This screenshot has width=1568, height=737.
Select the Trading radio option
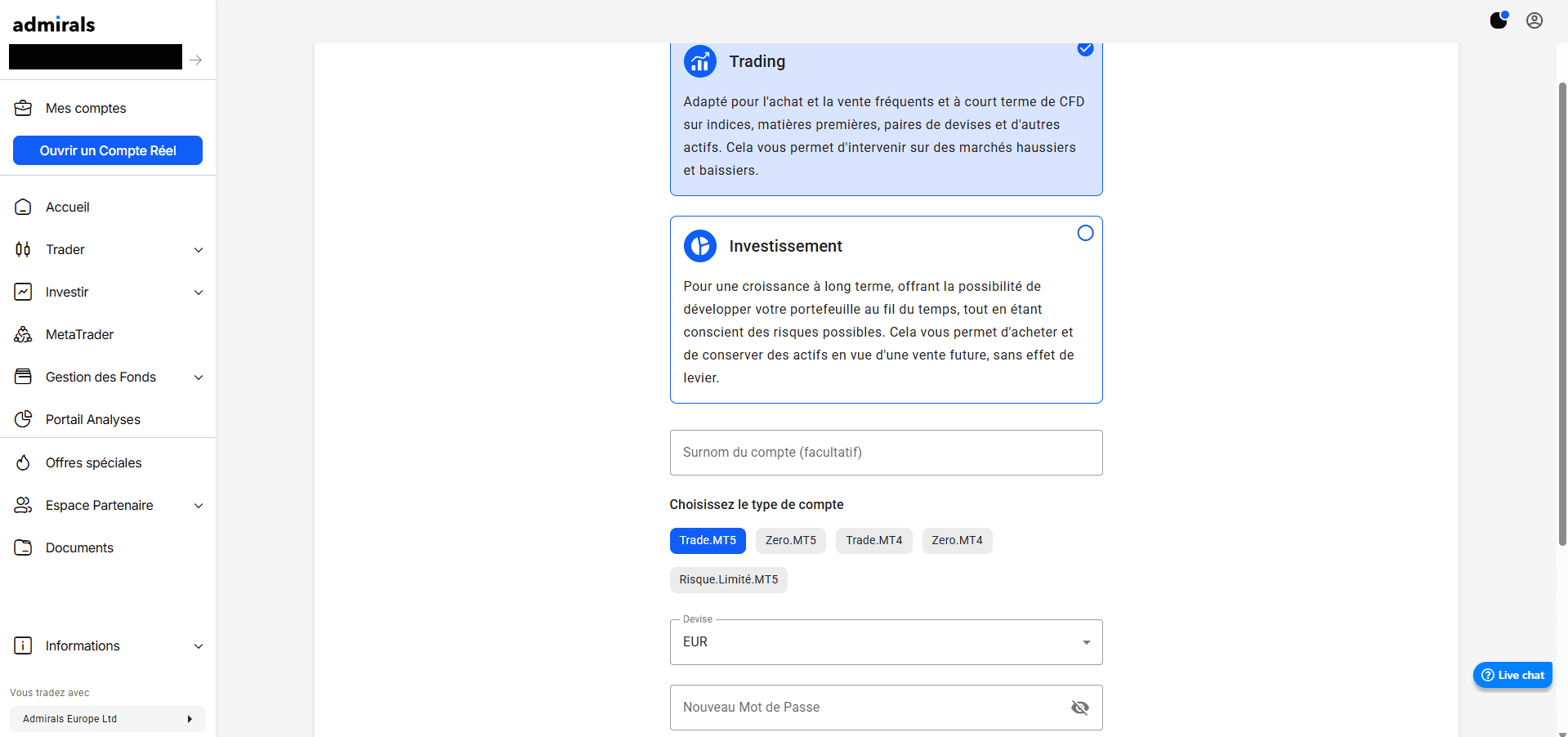(1085, 48)
